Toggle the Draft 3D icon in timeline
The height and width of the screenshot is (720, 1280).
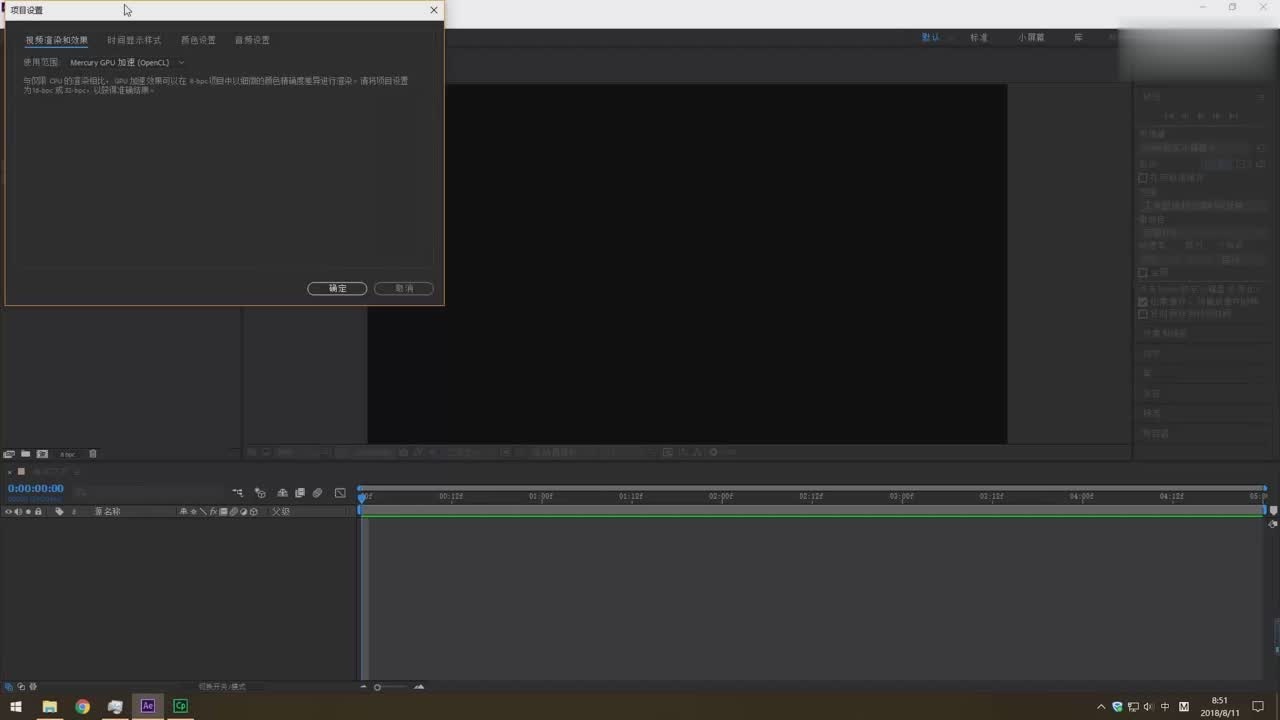coord(260,493)
